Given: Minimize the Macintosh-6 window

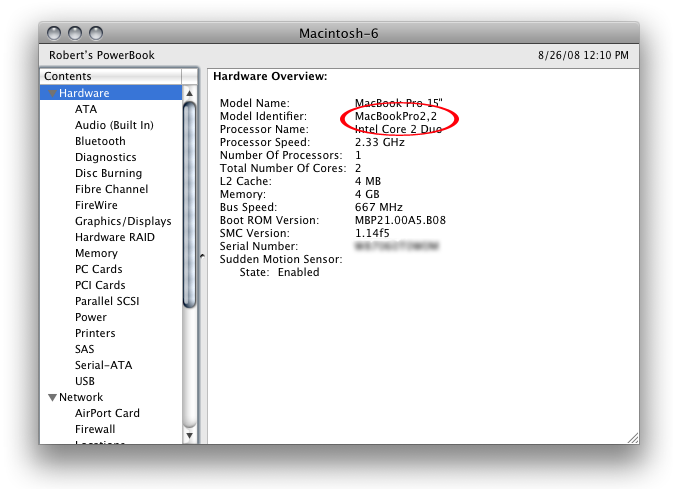Looking at the screenshot, I should click(x=75, y=33).
